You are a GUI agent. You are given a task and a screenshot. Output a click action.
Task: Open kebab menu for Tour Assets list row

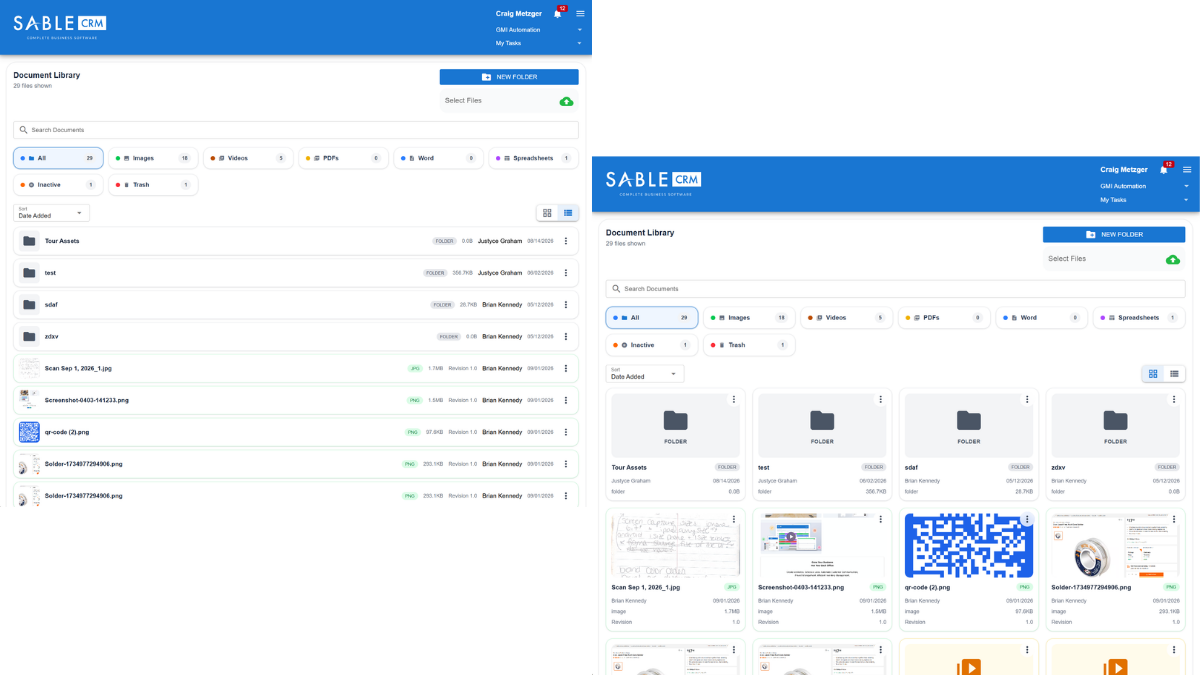coord(566,241)
